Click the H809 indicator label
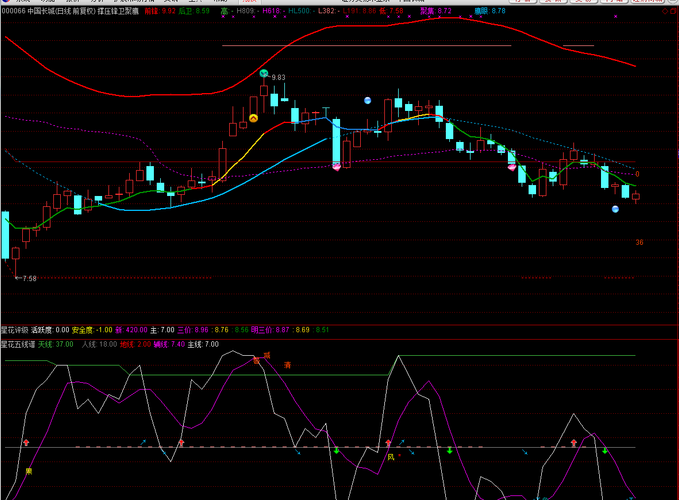679x500 pixels. tap(246, 11)
